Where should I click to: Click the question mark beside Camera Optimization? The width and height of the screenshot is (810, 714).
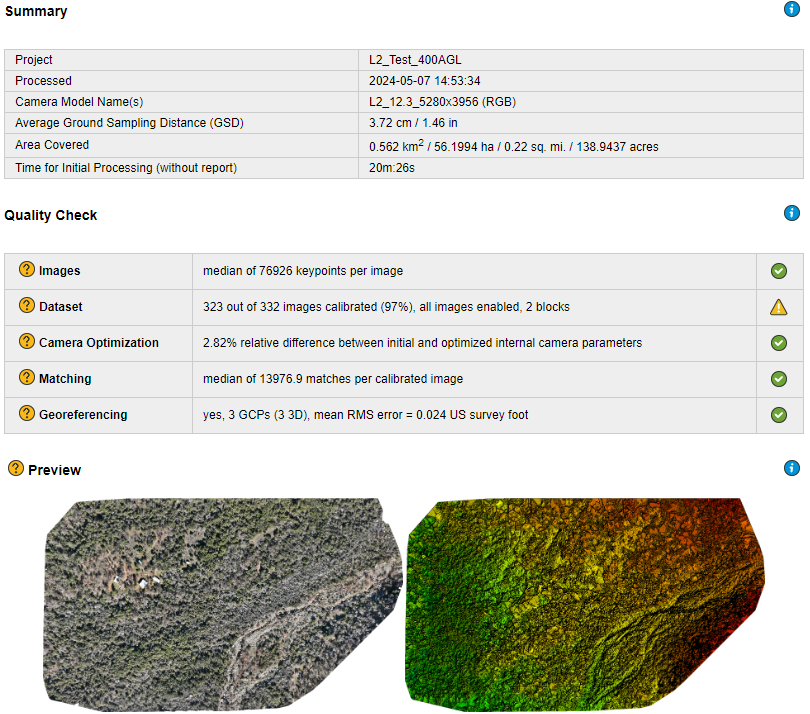pos(27,342)
